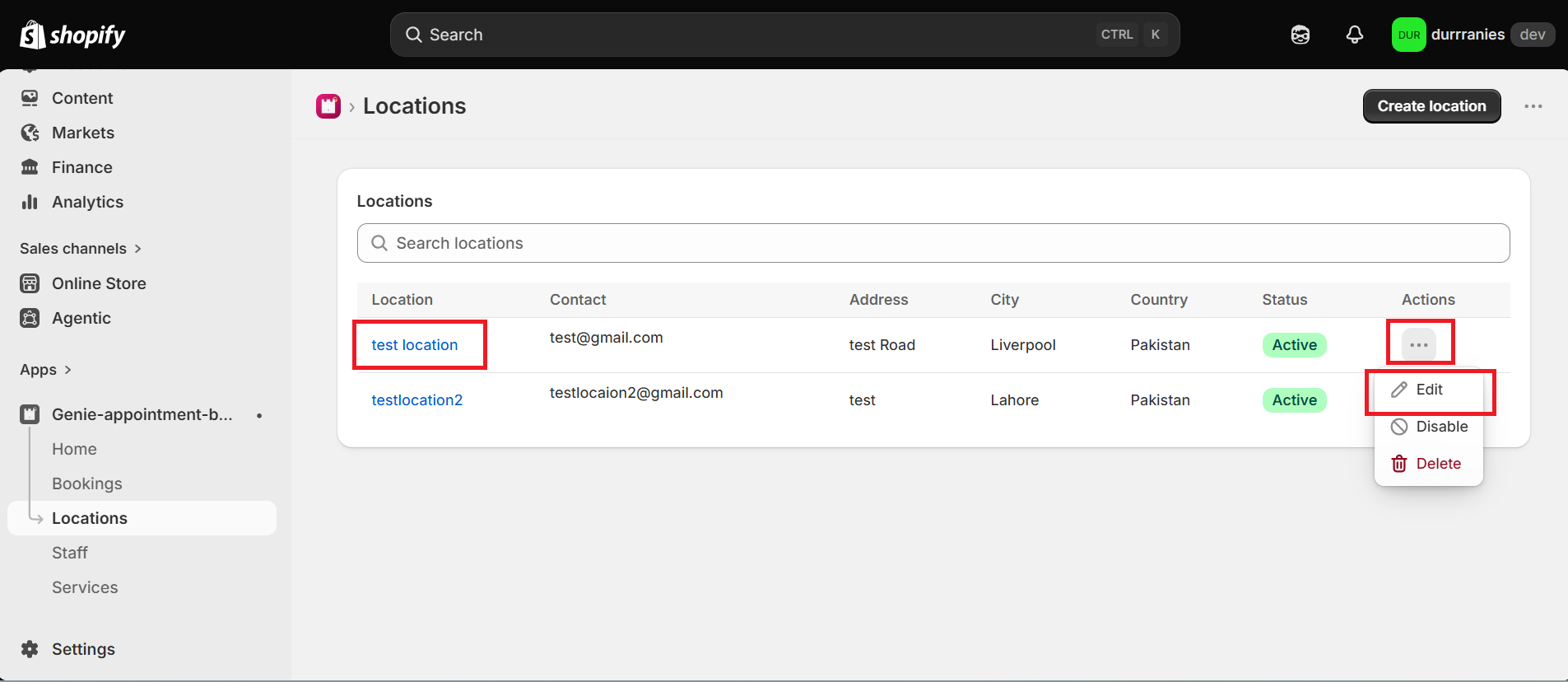This screenshot has width=1568, height=682.
Task: Open Online Store sales channel
Action: [99, 283]
